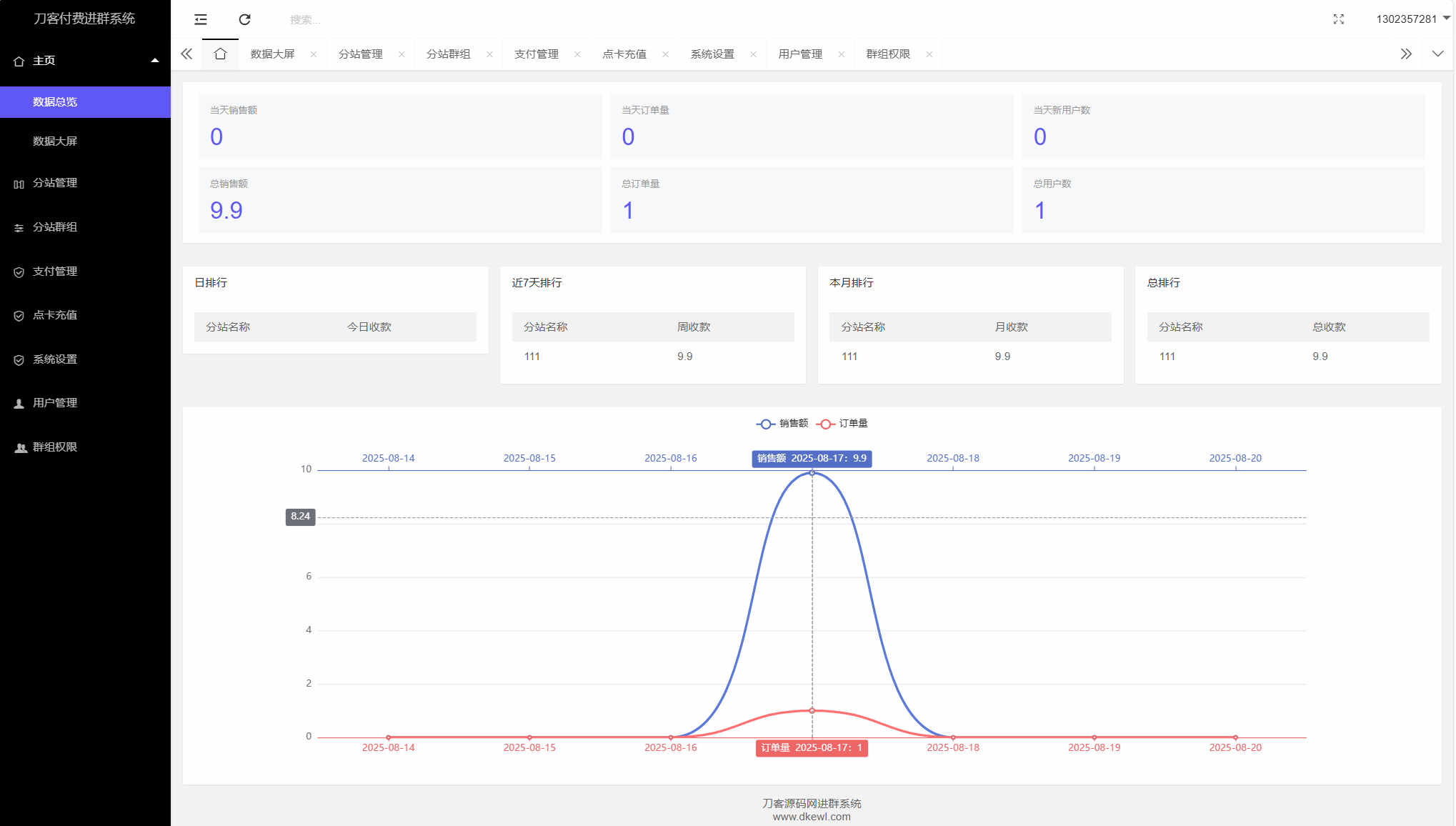Enter fullscreen mode via the expand icon

point(1338,19)
